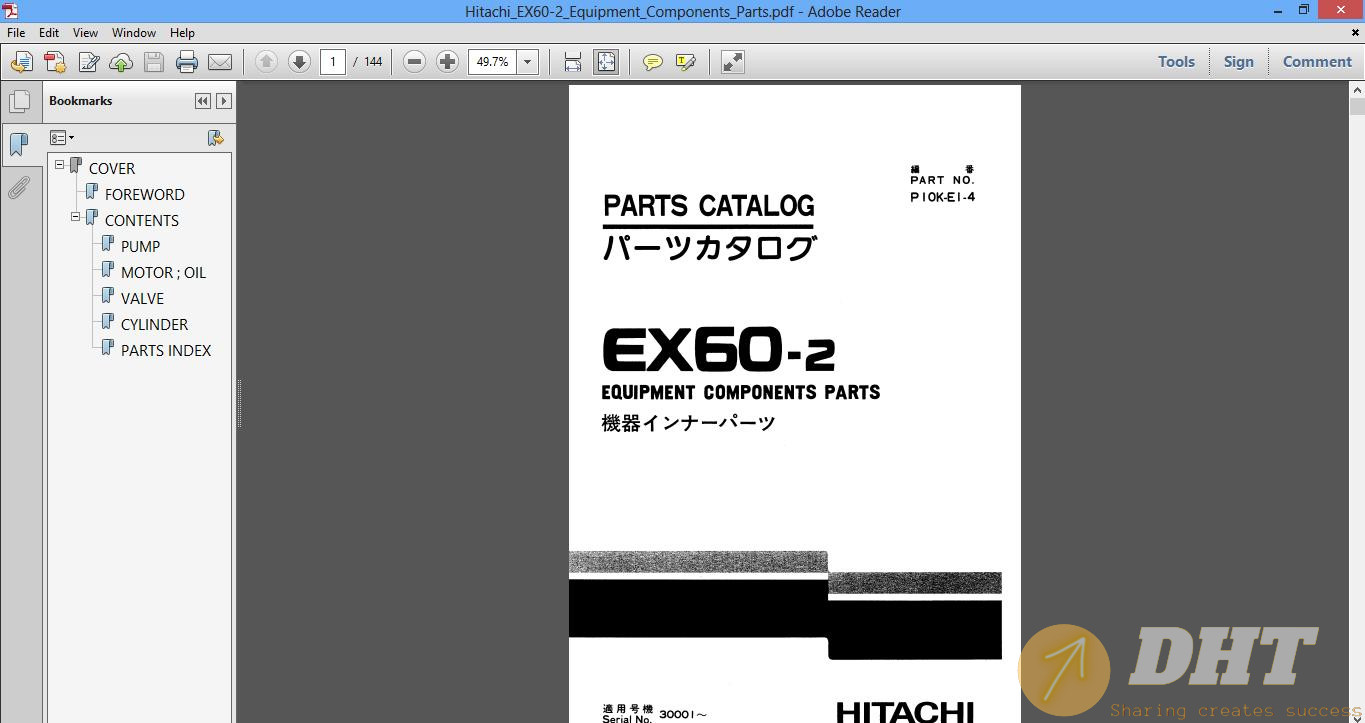Click the bookmark icon beside VALVE

click(108, 296)
